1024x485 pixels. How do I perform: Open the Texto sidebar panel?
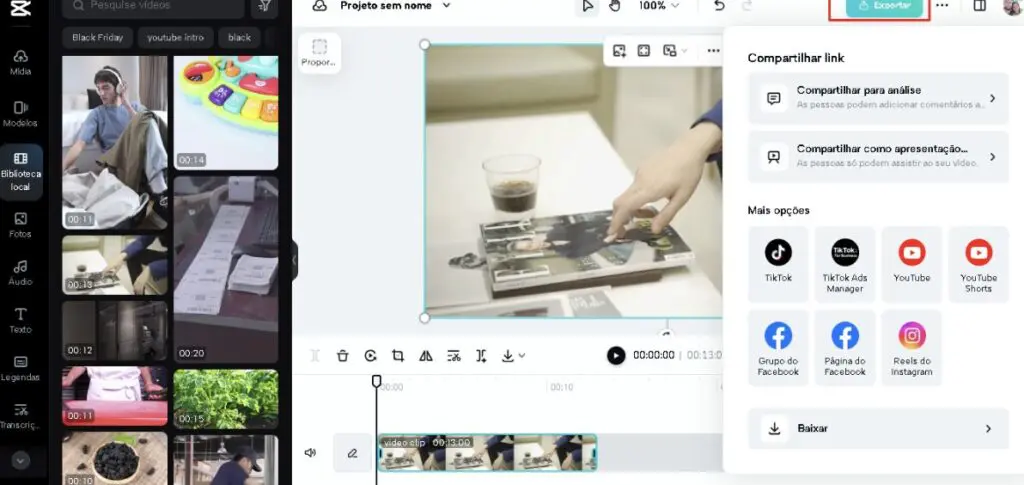[x=20, y=320]
